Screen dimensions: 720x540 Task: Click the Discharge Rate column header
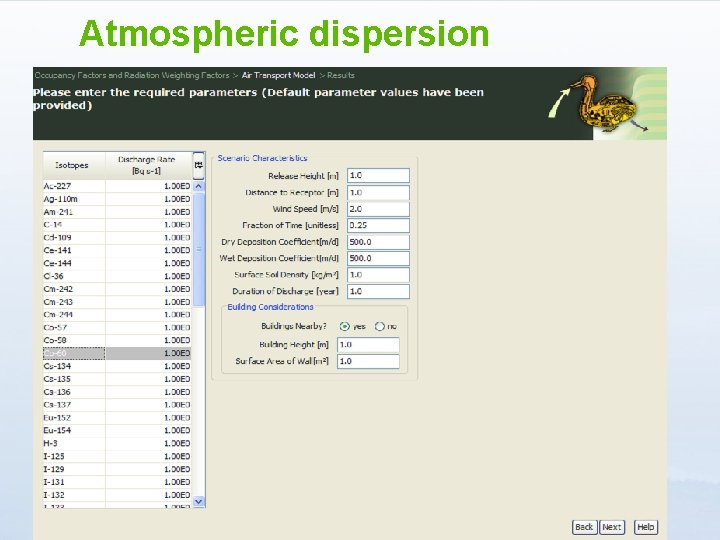[149, 165]
